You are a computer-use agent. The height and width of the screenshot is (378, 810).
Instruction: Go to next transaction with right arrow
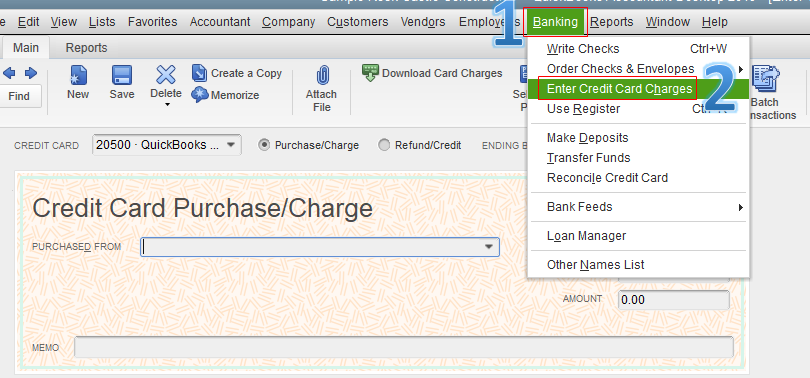(31, 73)
